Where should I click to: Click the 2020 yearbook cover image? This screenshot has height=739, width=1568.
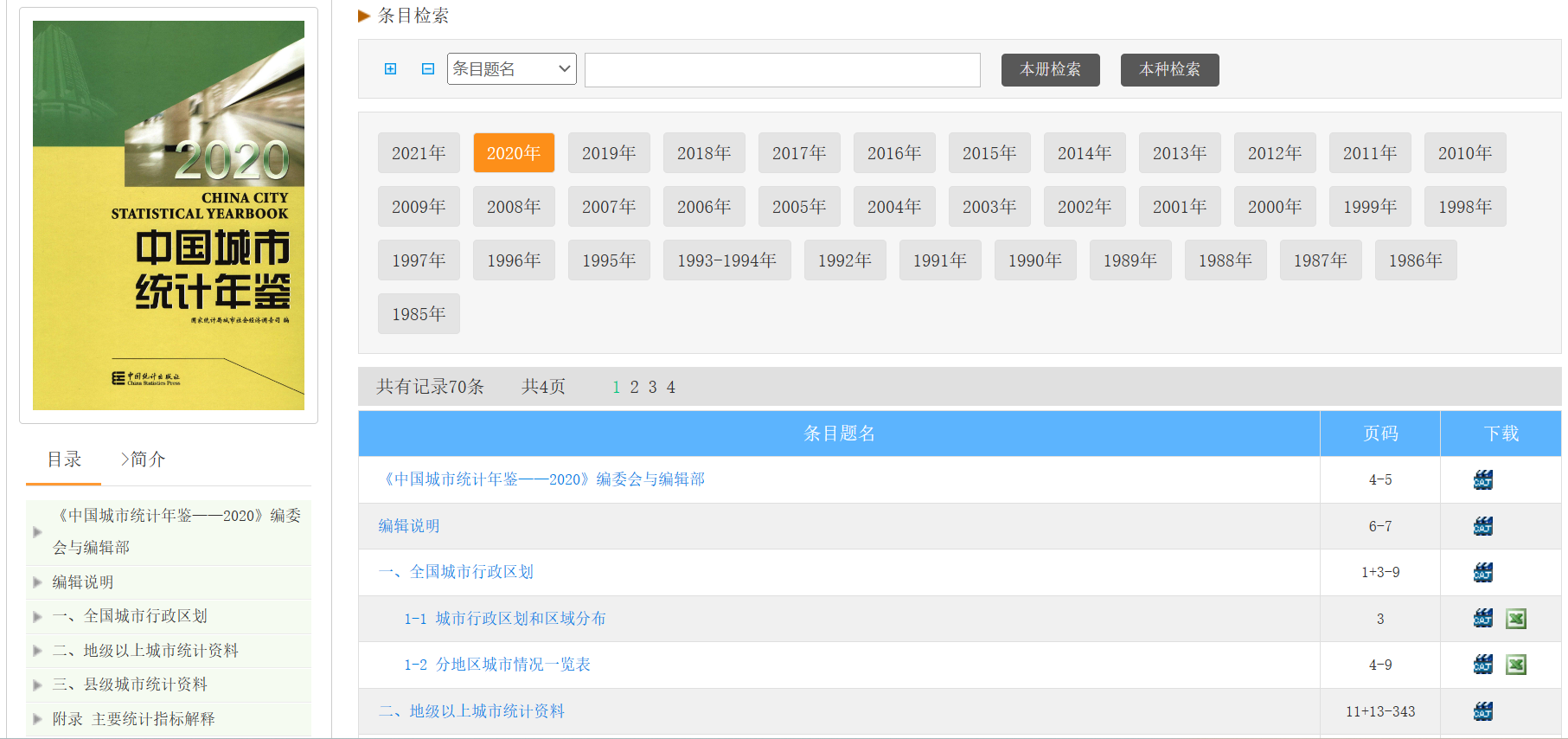pos(169,215)
